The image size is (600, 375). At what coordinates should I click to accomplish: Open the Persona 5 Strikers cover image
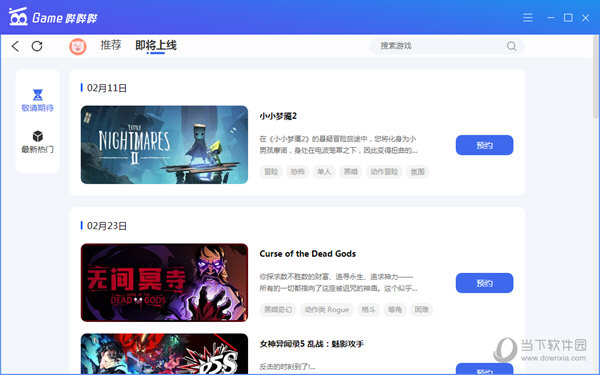[164, 354]
